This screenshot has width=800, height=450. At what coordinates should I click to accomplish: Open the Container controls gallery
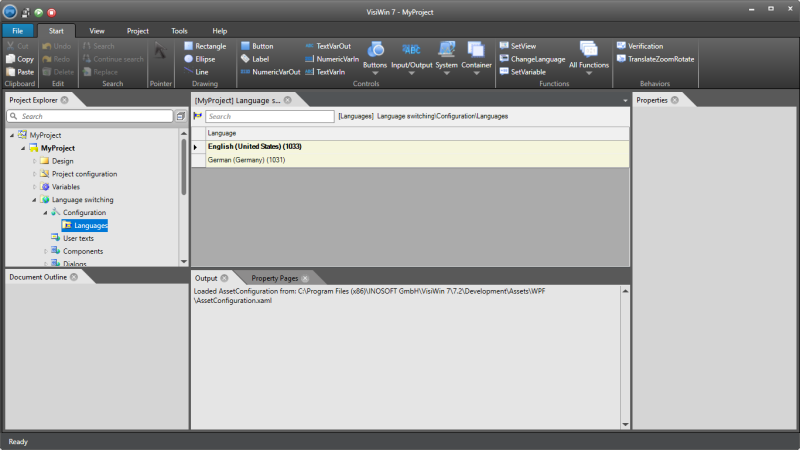coord(476,58)
